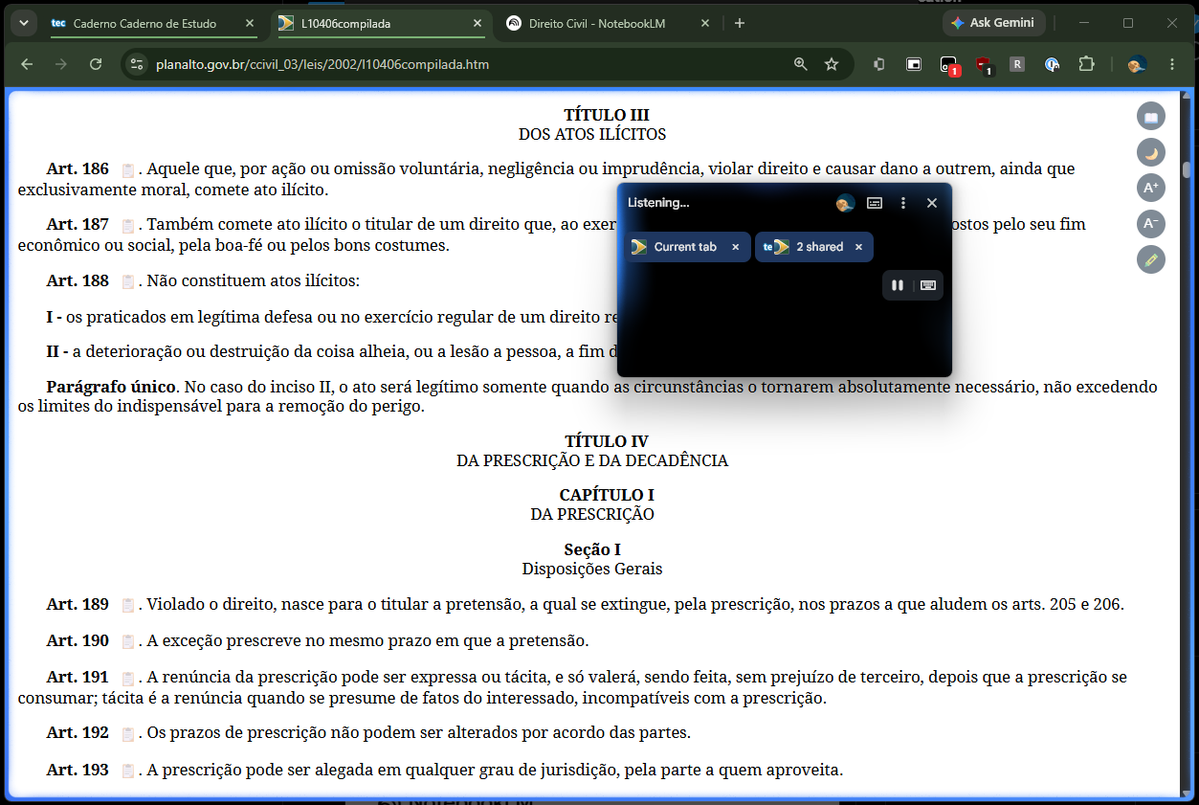Click the note icon beside Art. 186

pyautogui.click(x=128, y=170)
